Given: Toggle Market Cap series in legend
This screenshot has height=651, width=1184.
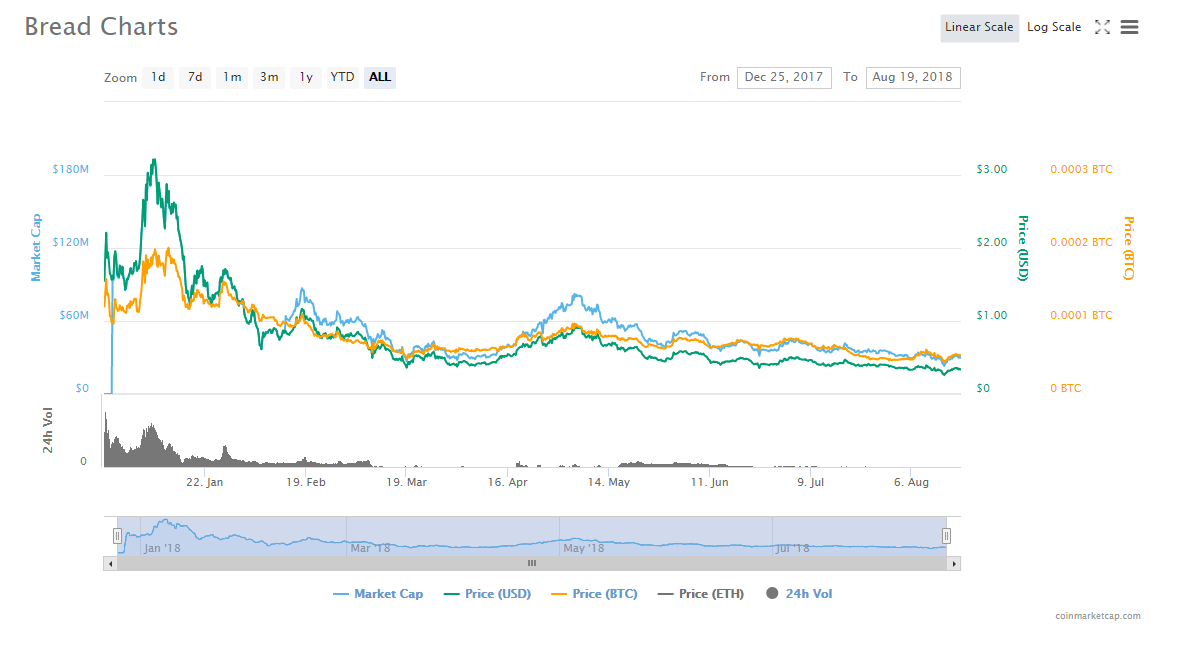Looking at the screenshot, I should pos(378,594).
